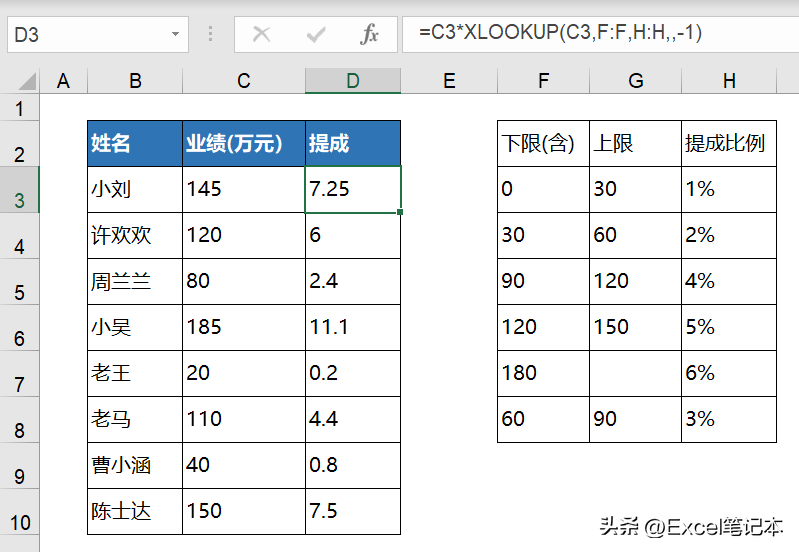This screenshot has width=799, height=552.
Task: Click the formula bar with the XLOOKUP formula
Action: pyautogui.click(x=601, y=33)
